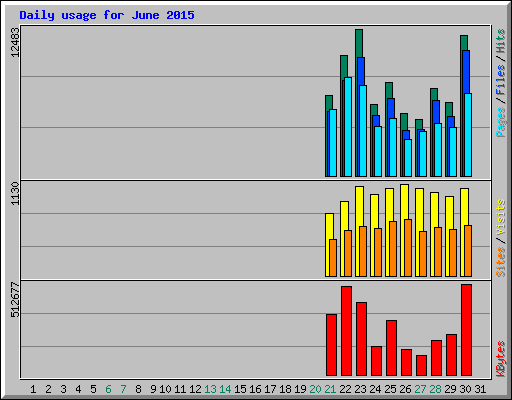Click the red KBytes bar for day 30
Image resolution: width=512 pixels, height=400 pixels.
[x=466, y=330]
